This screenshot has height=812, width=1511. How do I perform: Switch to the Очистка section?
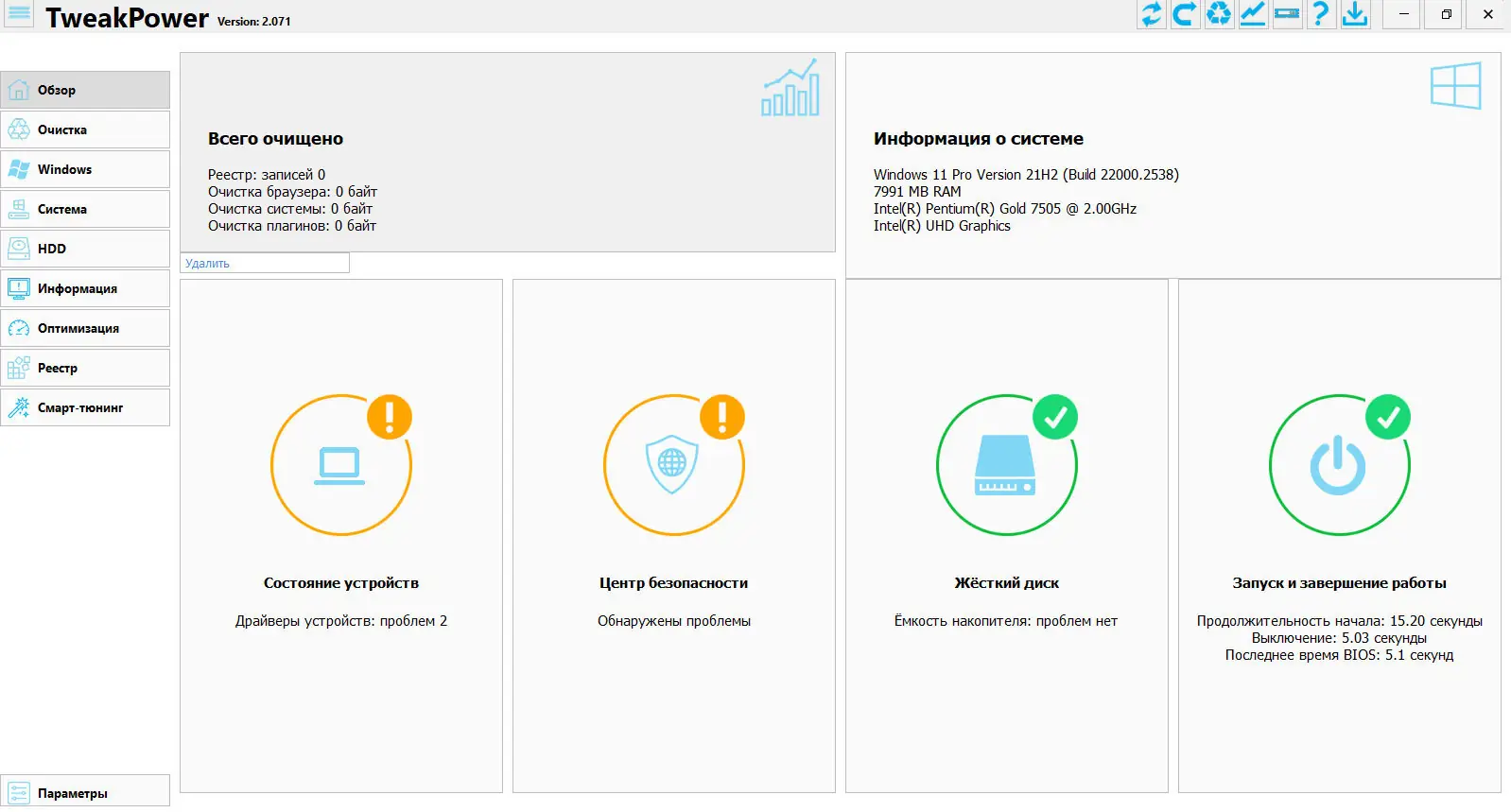coord(85,130)
